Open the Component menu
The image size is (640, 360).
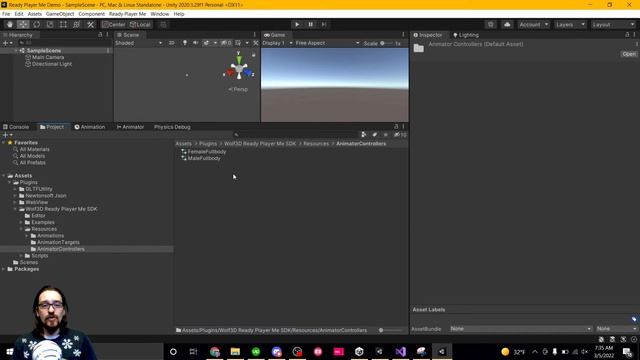(x=91, y=14)
